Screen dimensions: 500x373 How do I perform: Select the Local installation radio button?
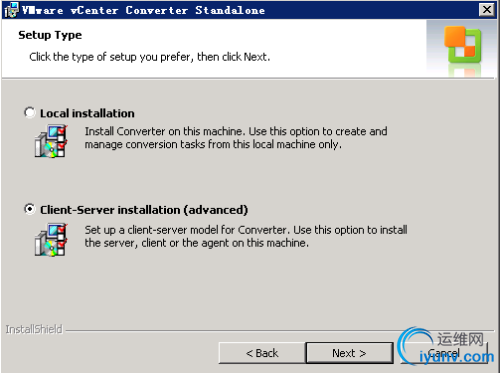click(x=30, y=113)
